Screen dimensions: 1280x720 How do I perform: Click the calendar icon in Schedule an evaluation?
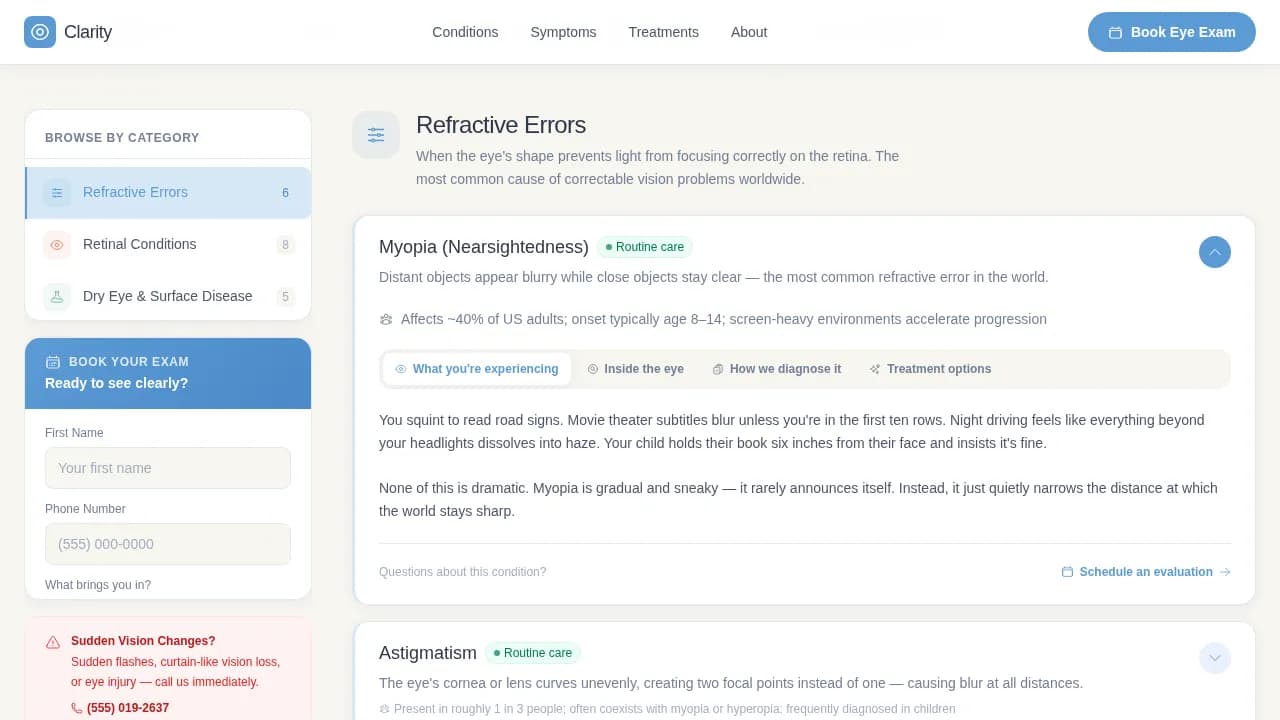pos(1067,572)
